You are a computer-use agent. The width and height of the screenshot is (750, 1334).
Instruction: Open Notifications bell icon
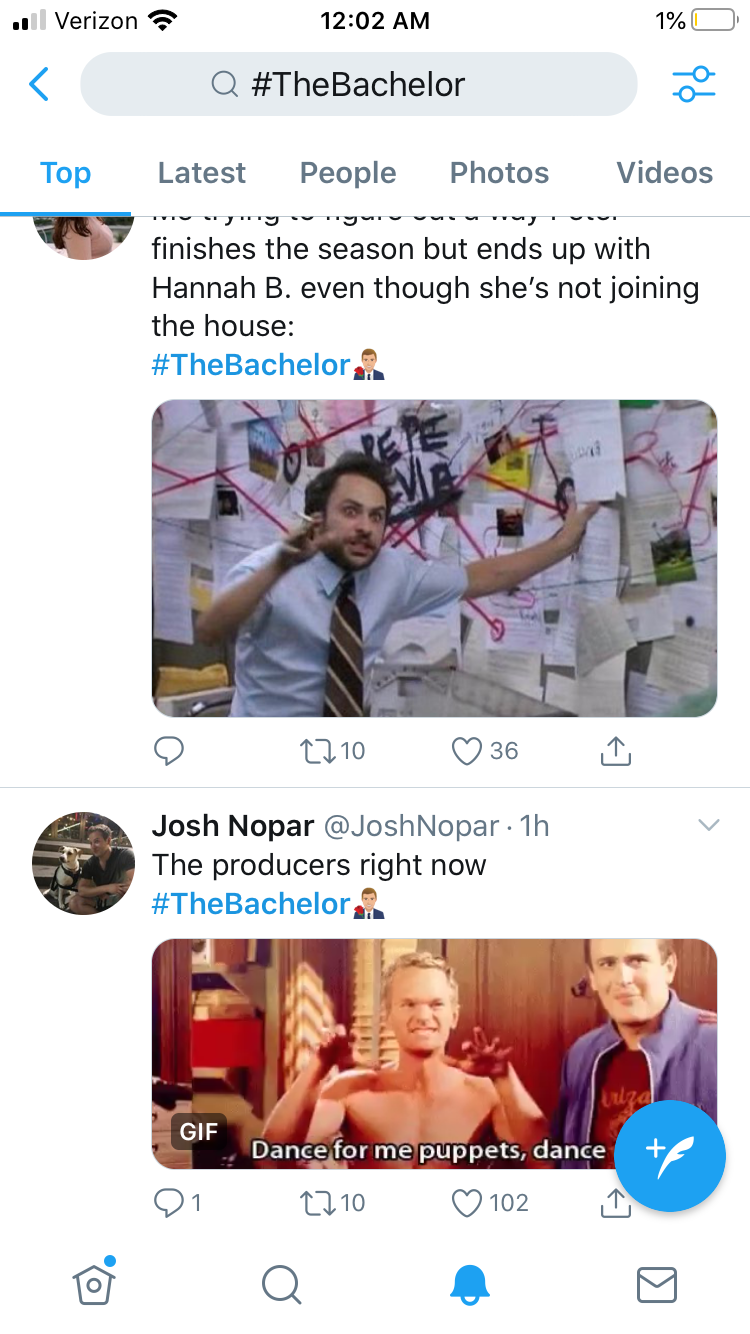coord(469,1284)
